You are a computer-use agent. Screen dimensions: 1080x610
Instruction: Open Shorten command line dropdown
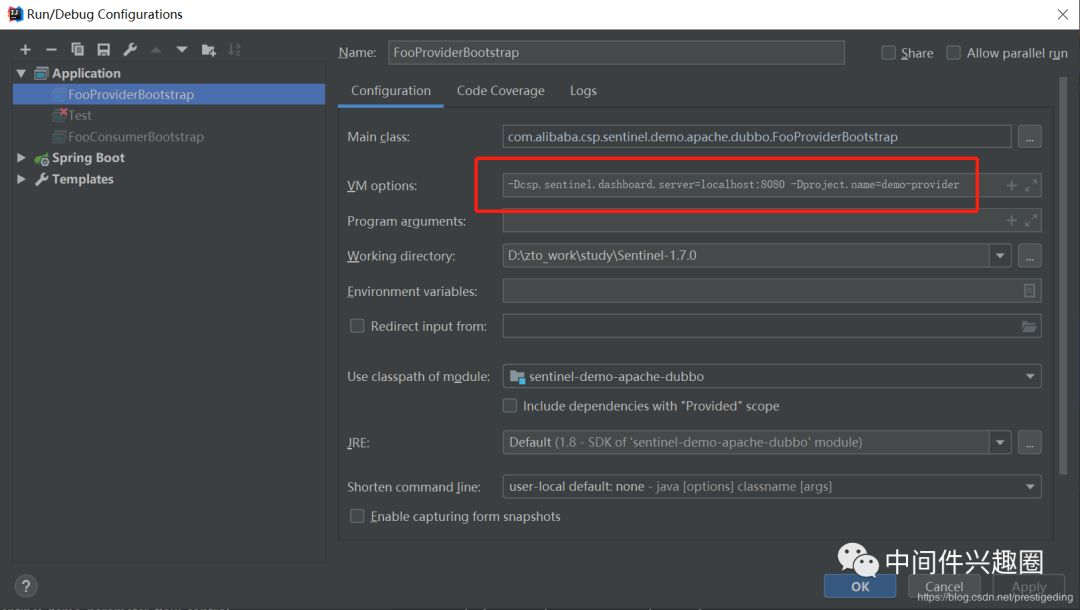tap(1030, 487)
